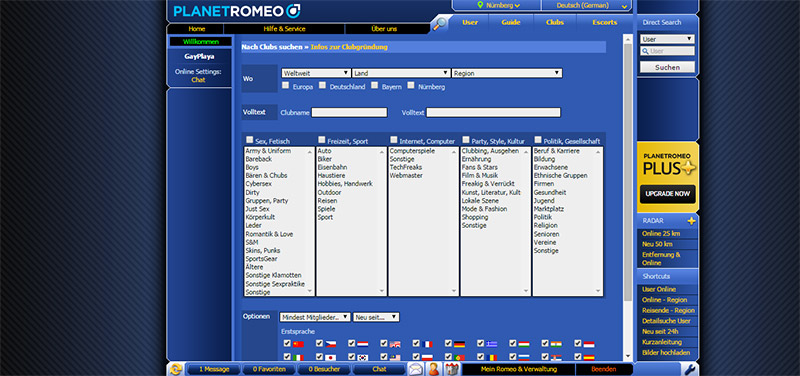Tick the Deutschland checkbox
This screenshot has width=800, height=376.
click(x=322, y=86)
